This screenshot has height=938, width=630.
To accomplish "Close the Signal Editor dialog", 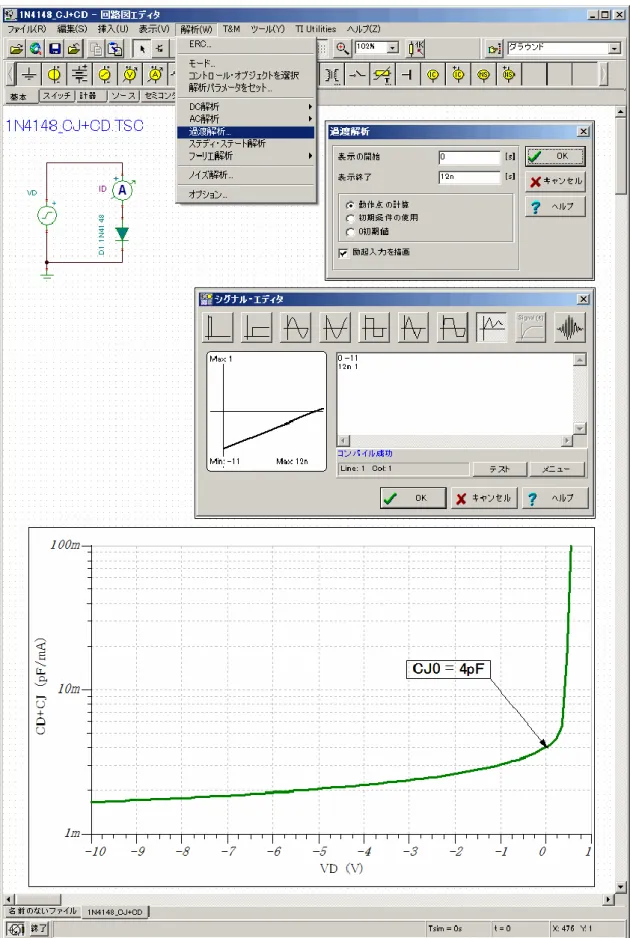I will click(x=583, y=299).
